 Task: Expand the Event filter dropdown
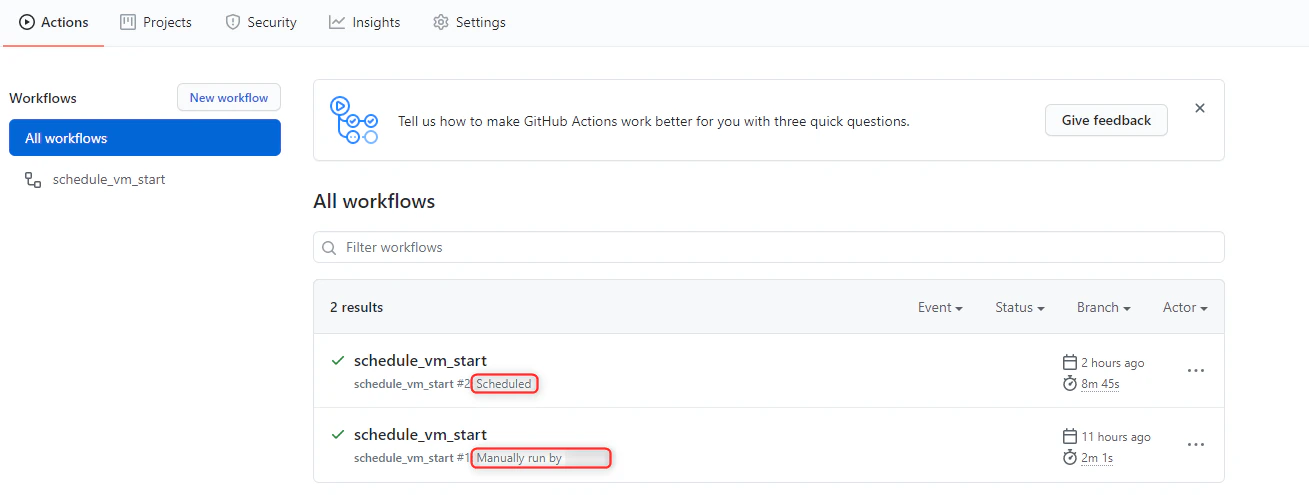tap(940, 307)
